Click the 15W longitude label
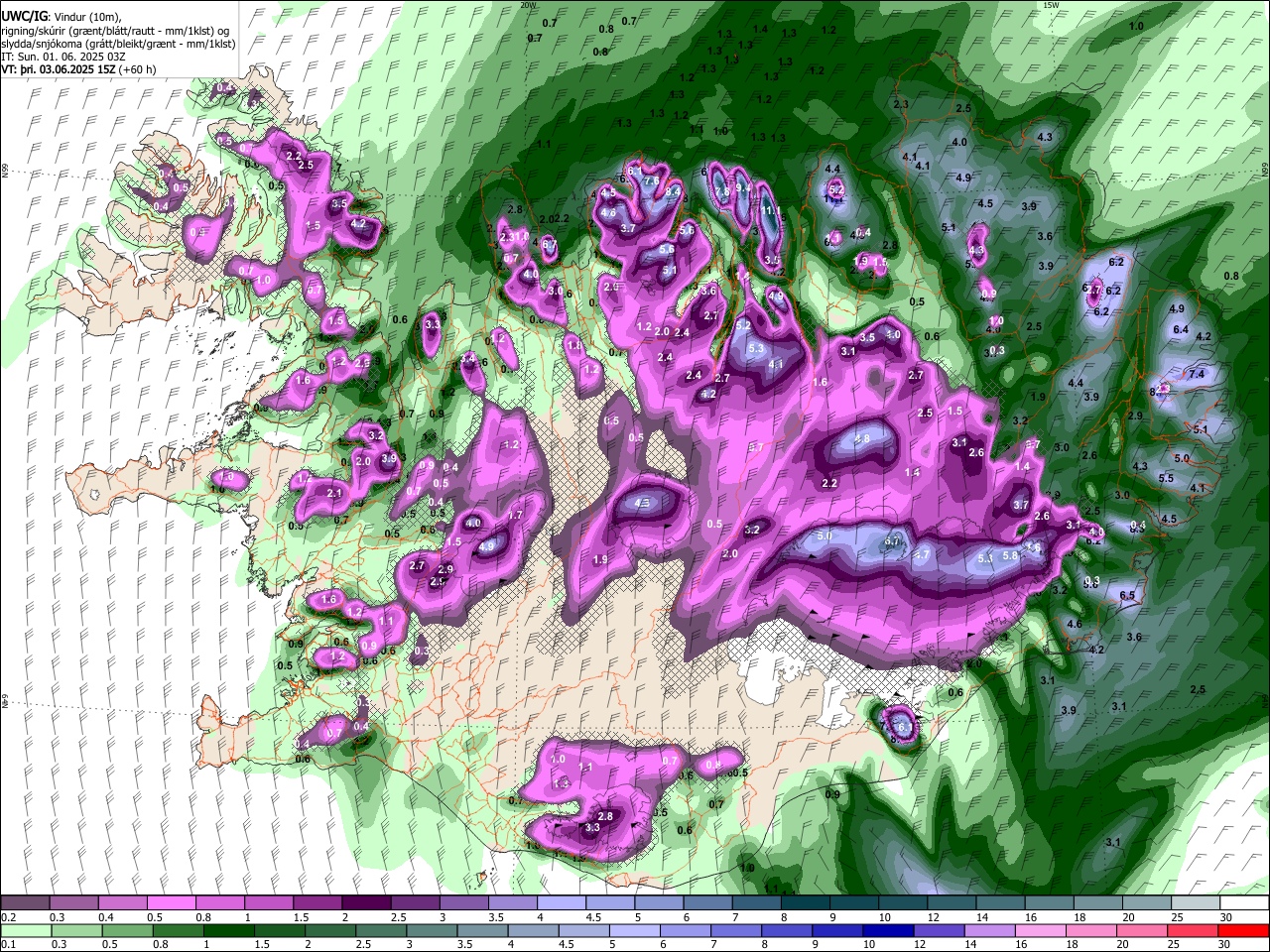 (1051, 5)
